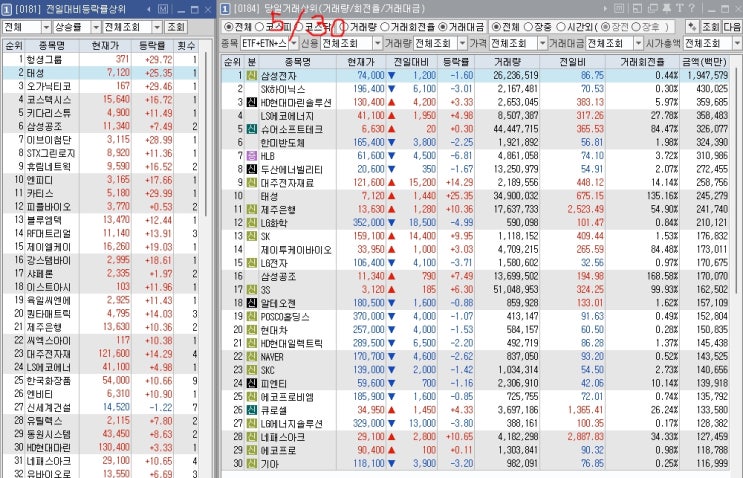Click the black 신 badge on 피엔티 row
This screenshot has width=743, height=478.
(252, 383)
